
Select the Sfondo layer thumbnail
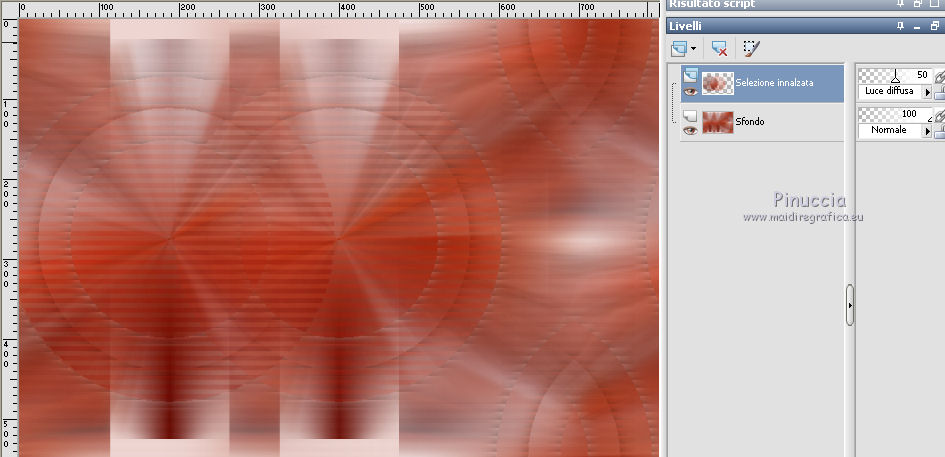pyautogui.click(x=718, y=122)
